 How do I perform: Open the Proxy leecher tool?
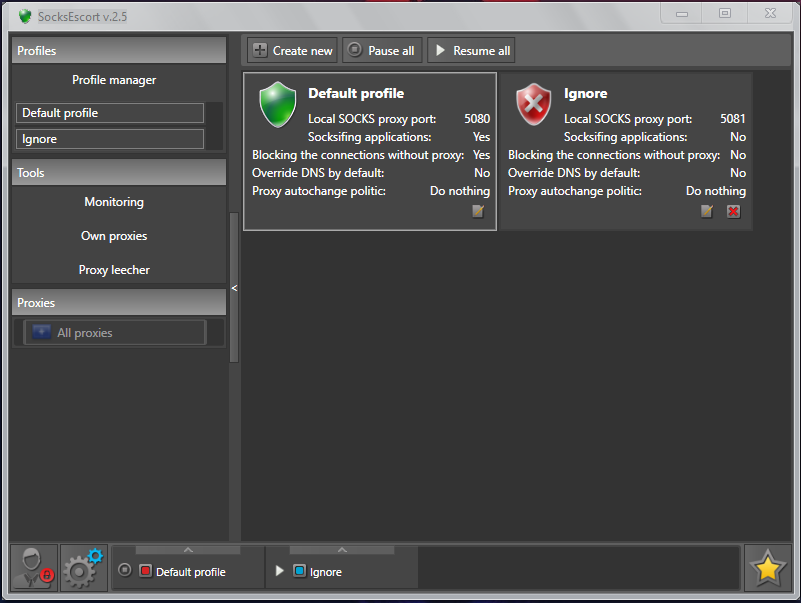[x=114, y=270]
